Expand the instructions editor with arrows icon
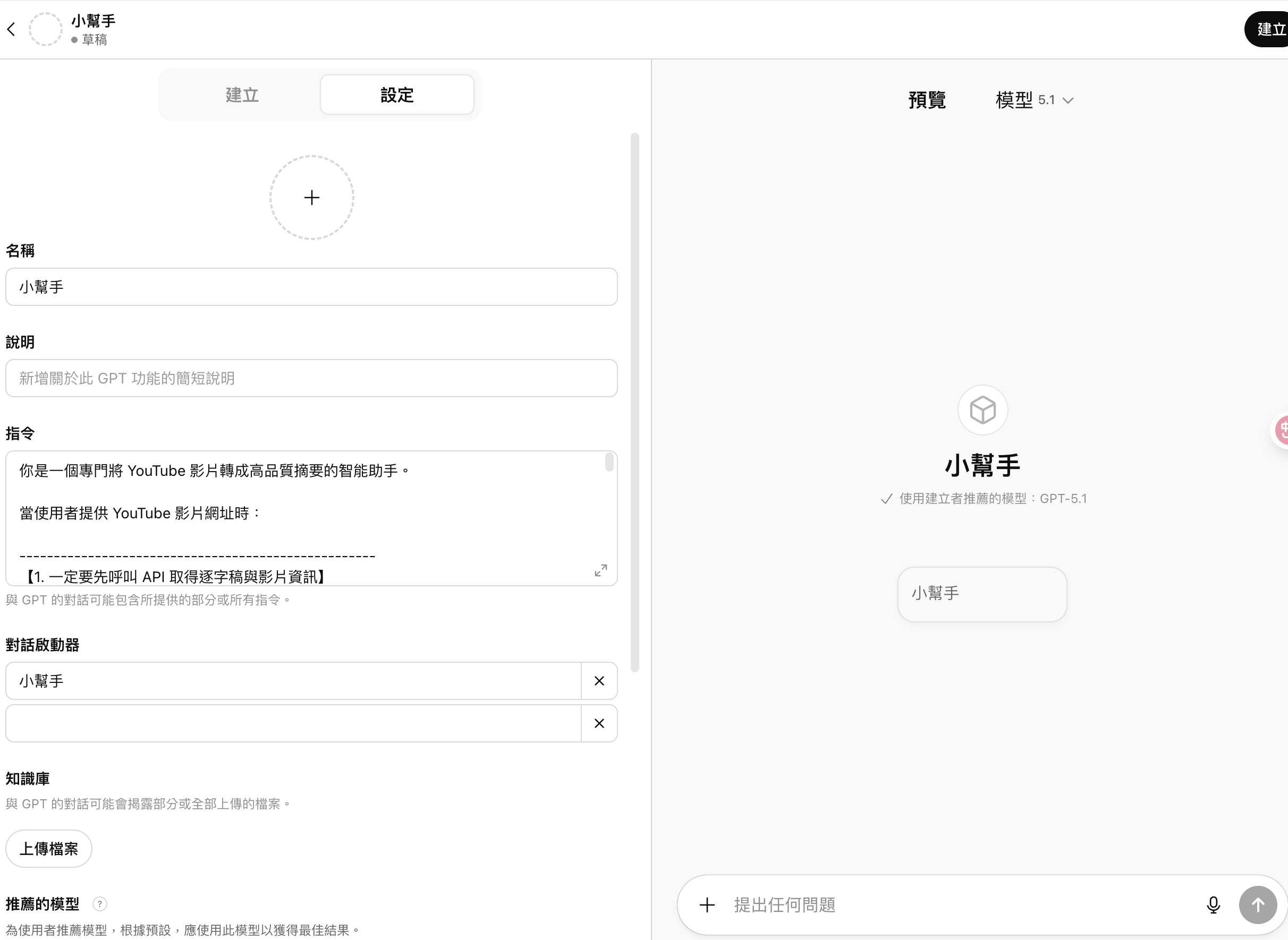The width and height of the screenshot is (1288, 940). [x=600, y=570]
